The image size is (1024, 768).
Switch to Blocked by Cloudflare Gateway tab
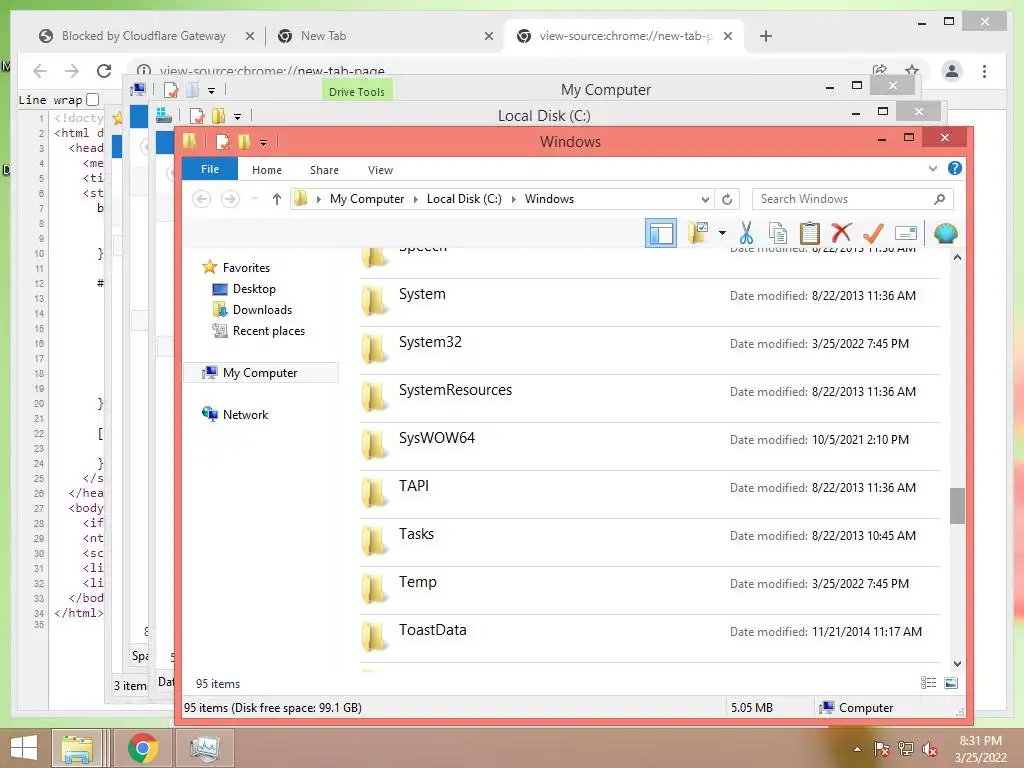tap(144, 36)
